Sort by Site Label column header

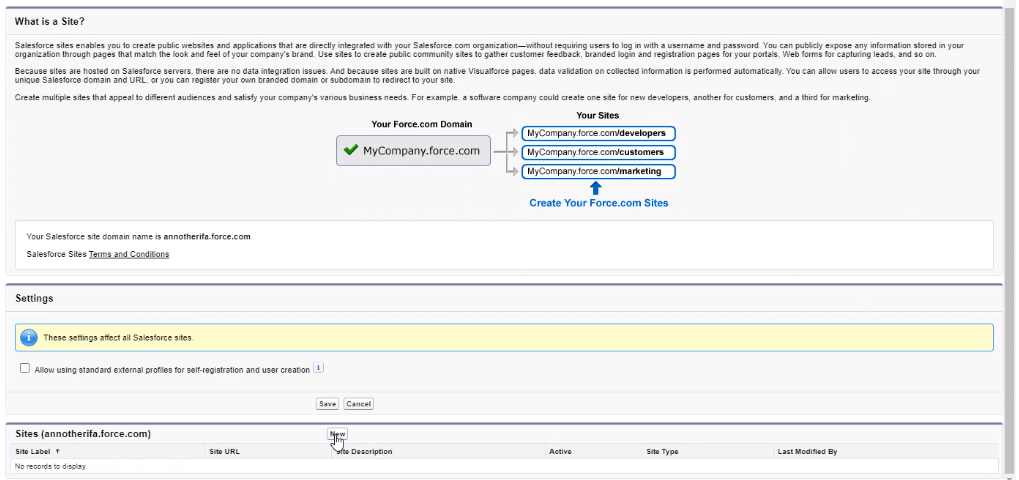(34, 451)
